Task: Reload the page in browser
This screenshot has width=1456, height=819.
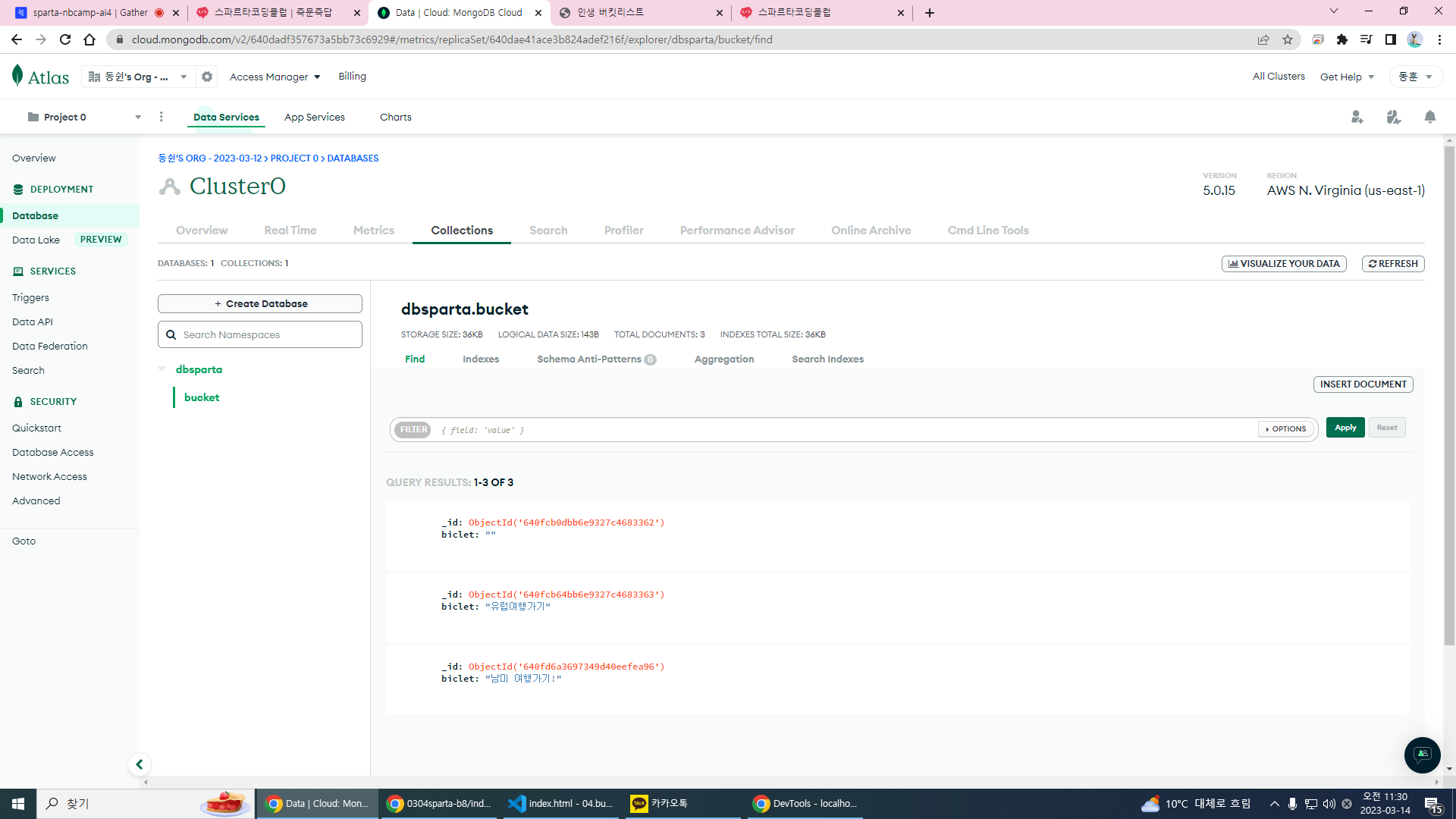Action: pyautogui.click(x=65, y=39)
